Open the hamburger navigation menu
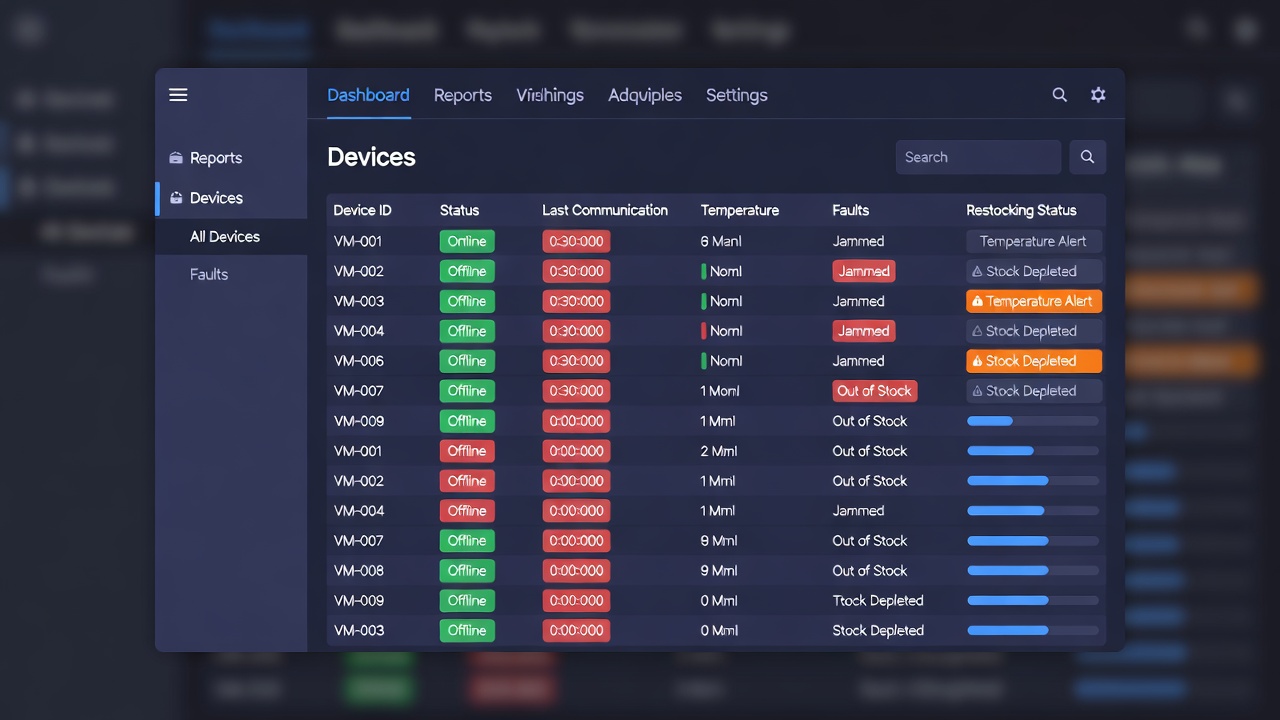The image size is (1280, 720). pos(178,94)
